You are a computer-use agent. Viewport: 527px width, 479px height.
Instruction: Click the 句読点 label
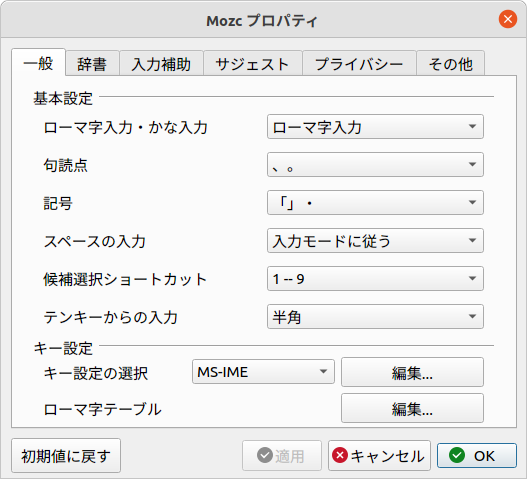pos(66,165)
